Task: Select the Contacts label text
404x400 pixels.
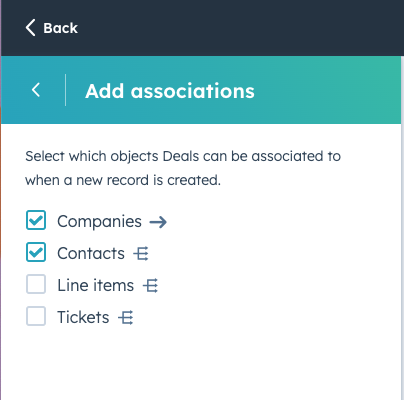Action: click(x=91, y=253)
